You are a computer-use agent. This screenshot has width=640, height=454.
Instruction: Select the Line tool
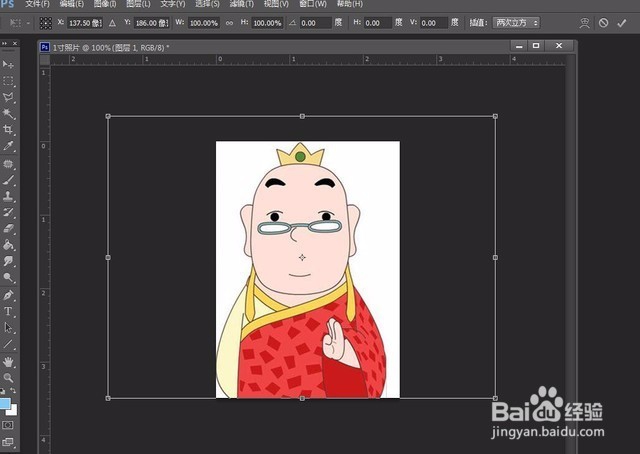point(8,344)
